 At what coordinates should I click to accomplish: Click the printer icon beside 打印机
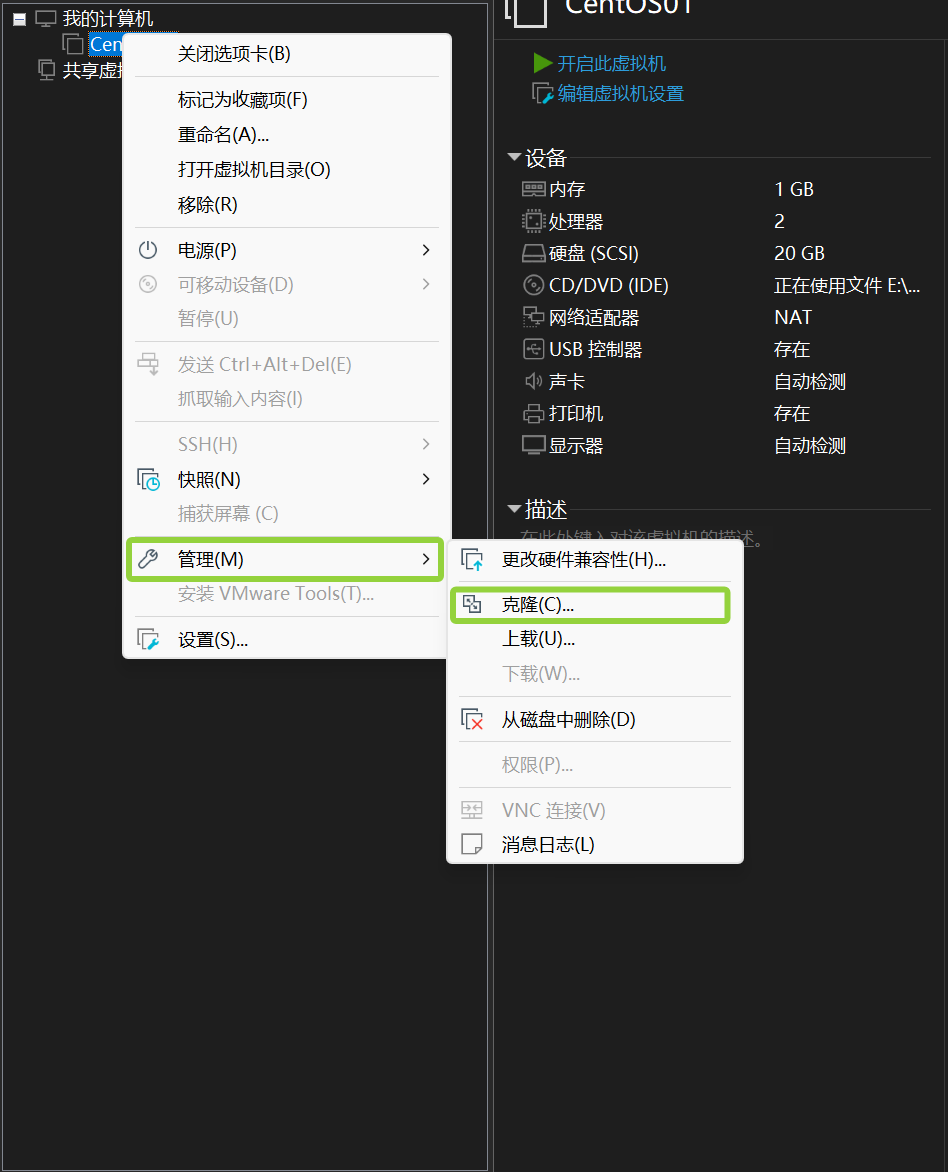tap(534, 413)
